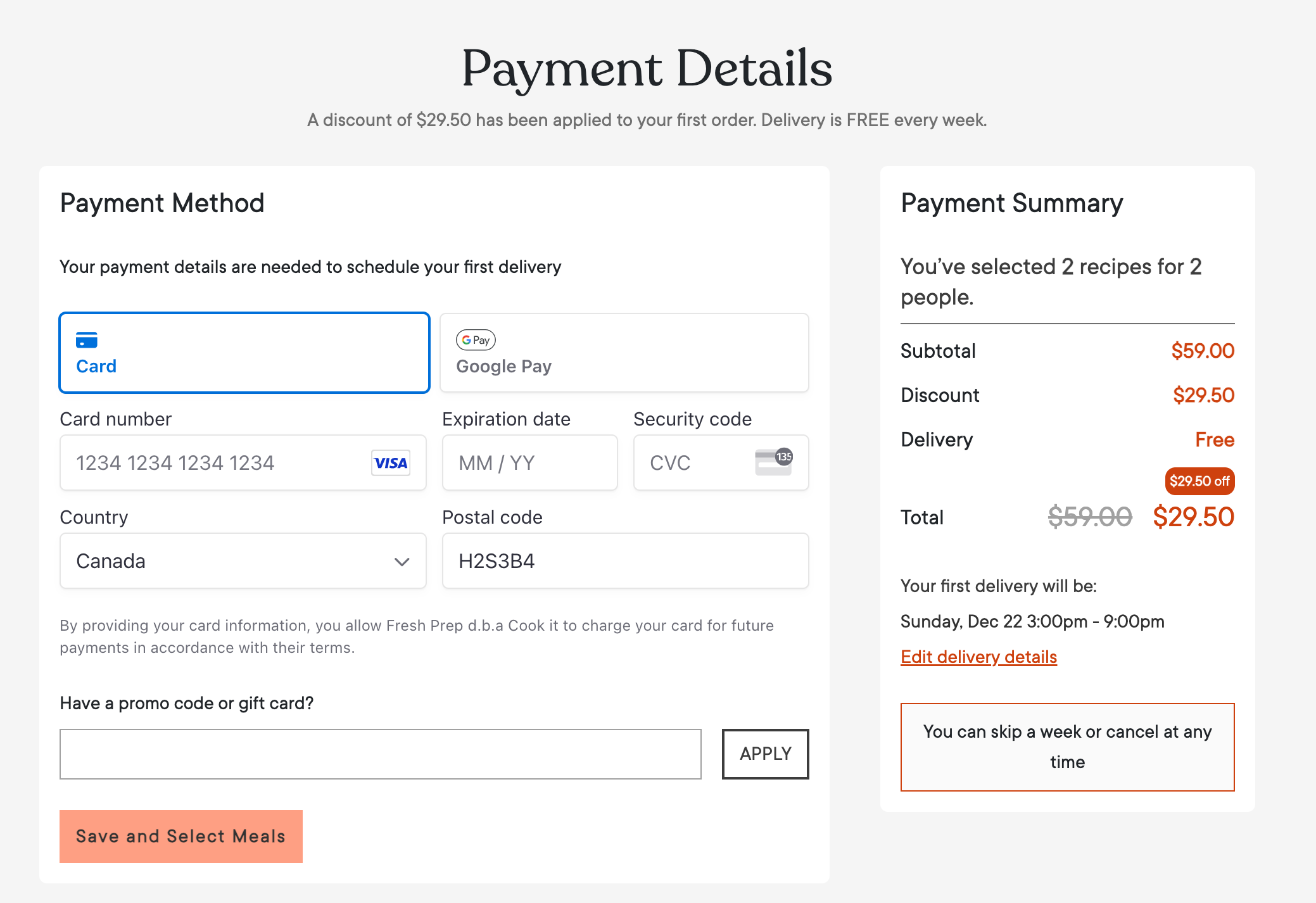
Task: Apply the promo code with APPLY button
Action: pyautogui.click(x=766, y=754)
